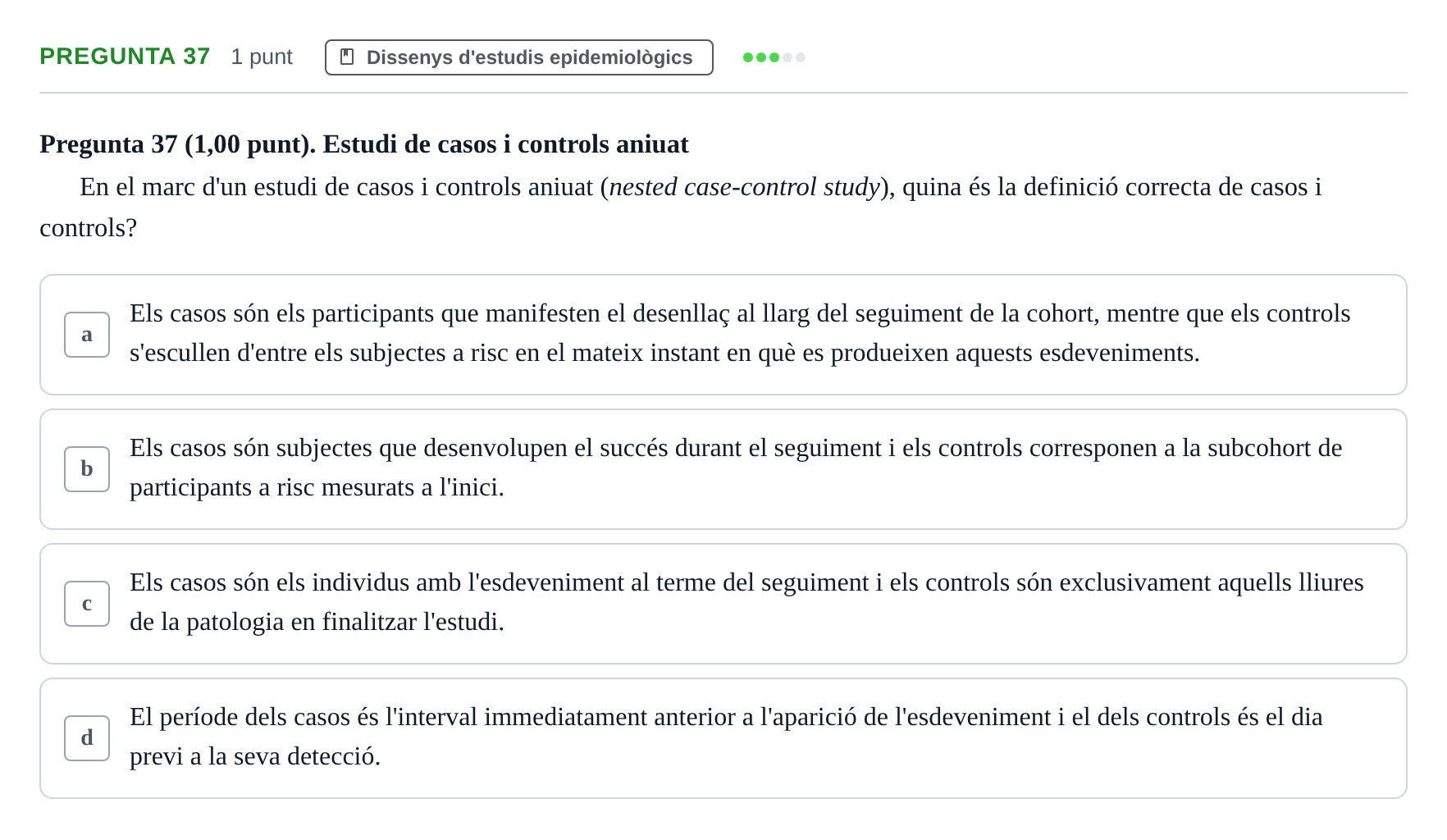Pick the option mentioning the subcohort measured at baseline
Image resolution: width=1447 pixels, height=840 pixels.
723,469
